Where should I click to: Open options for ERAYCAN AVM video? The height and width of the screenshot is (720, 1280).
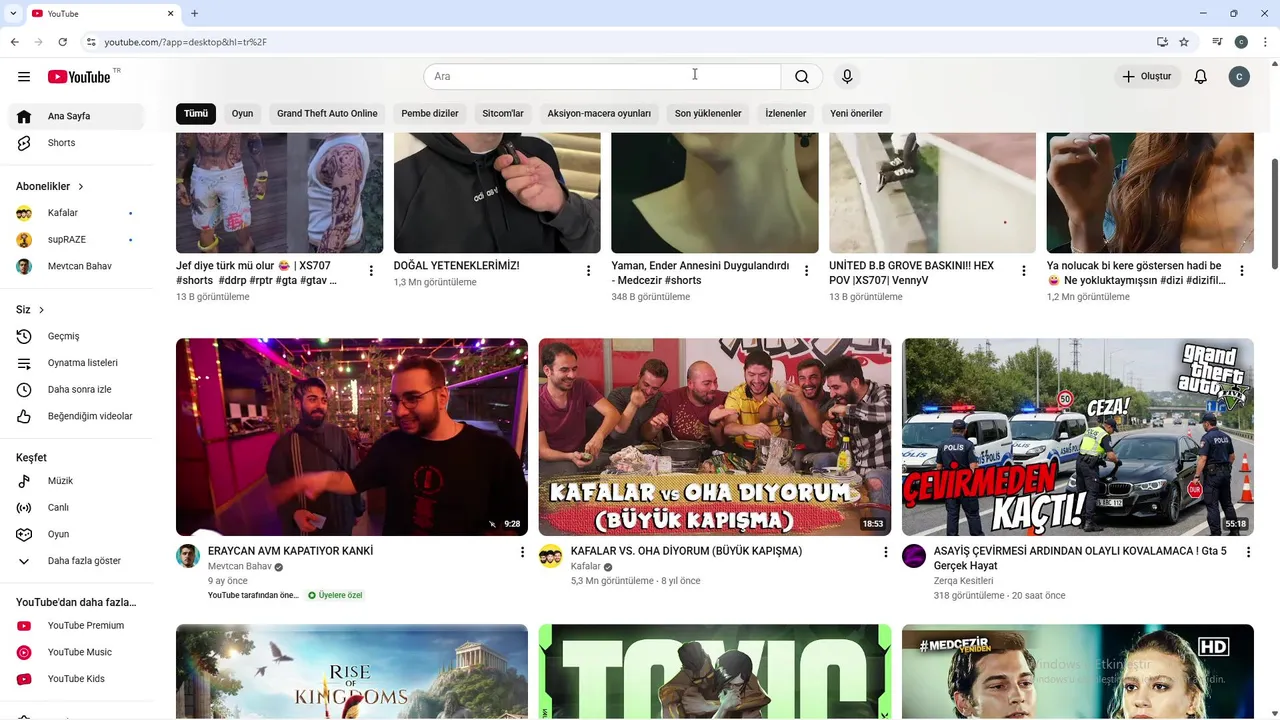(x=522, y=552)
